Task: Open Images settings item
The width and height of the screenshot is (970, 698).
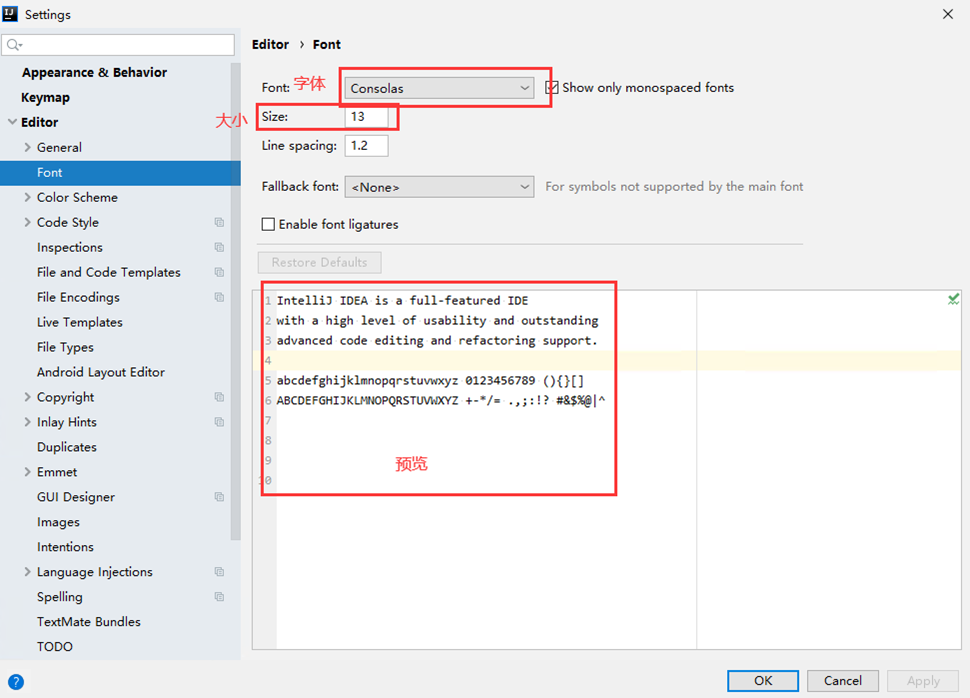Action: pyautogui.click(x=58, y=522)
